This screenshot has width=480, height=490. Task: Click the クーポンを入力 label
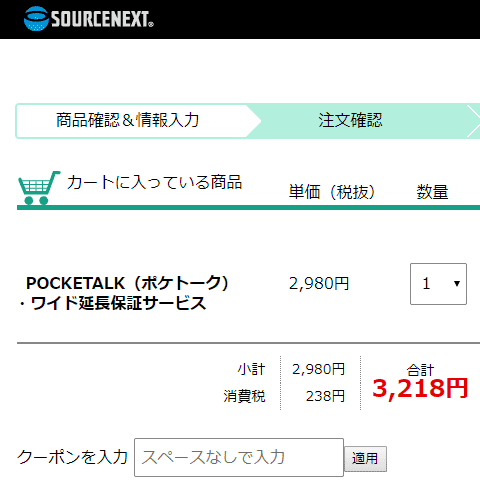pos(72,457)
